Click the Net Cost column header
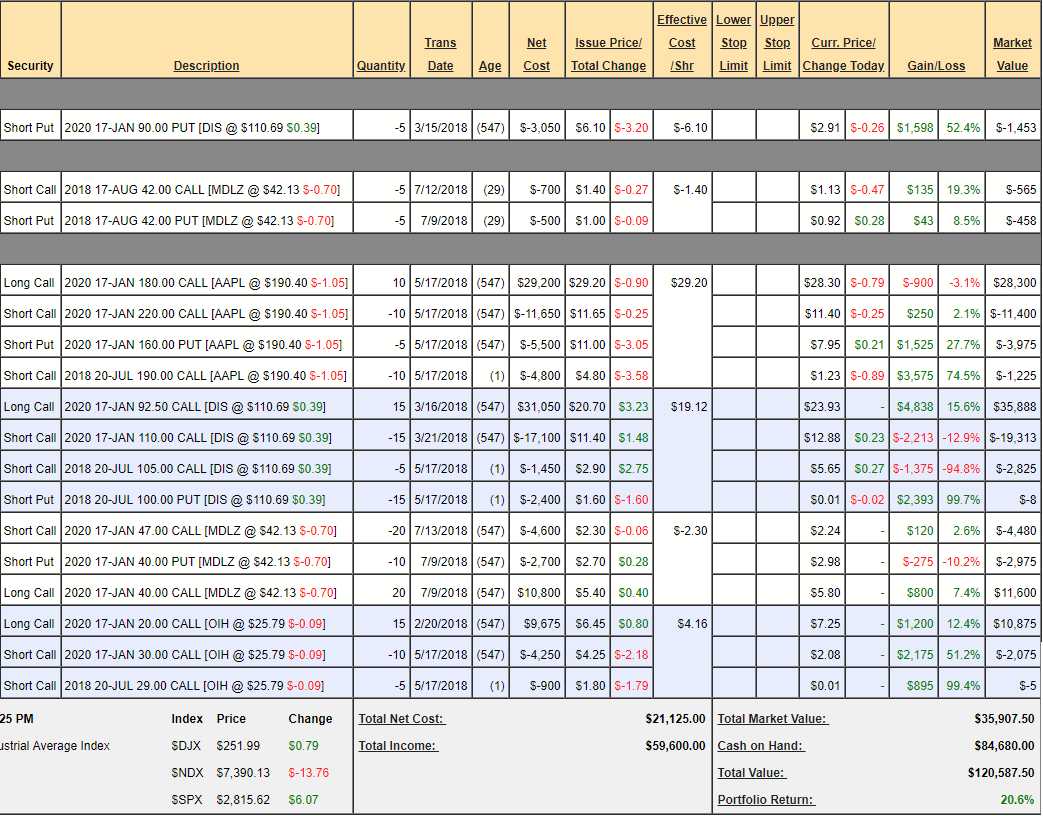 pyautogui.click(x=537, y=55)
